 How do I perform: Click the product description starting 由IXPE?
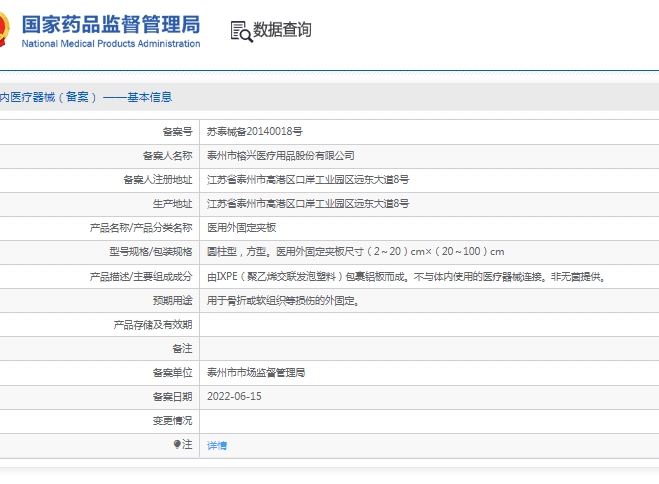406,276
